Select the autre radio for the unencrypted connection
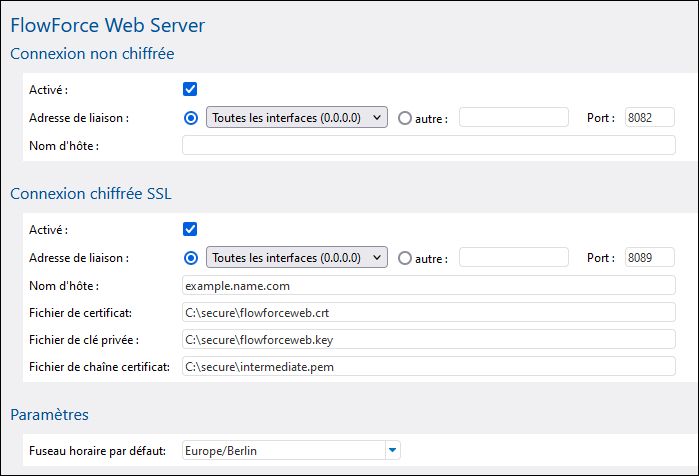 click(405, 118)
